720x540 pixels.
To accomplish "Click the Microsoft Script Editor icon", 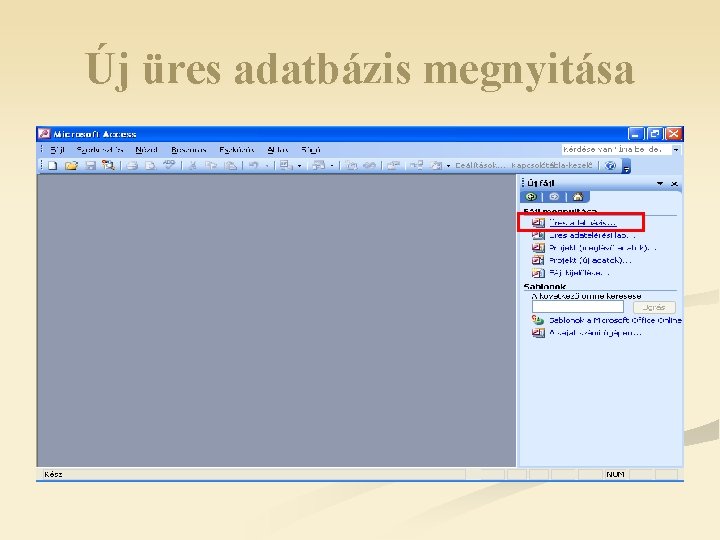I will pos(370,166).
